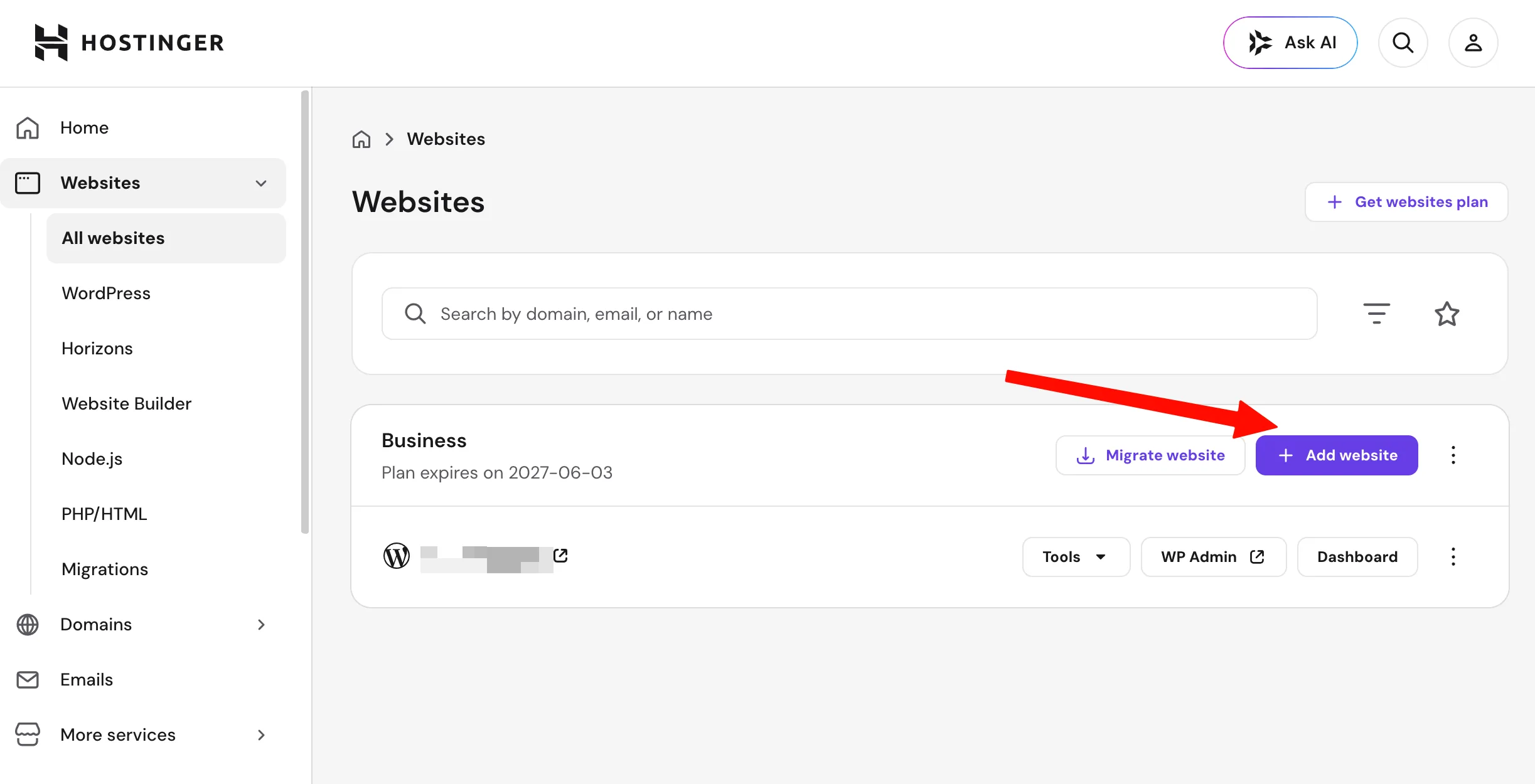Click the More services store icon
Image resolution: width=1535 pixels, height=784 pixels.
pyautogui.click(x=28, y=735)
